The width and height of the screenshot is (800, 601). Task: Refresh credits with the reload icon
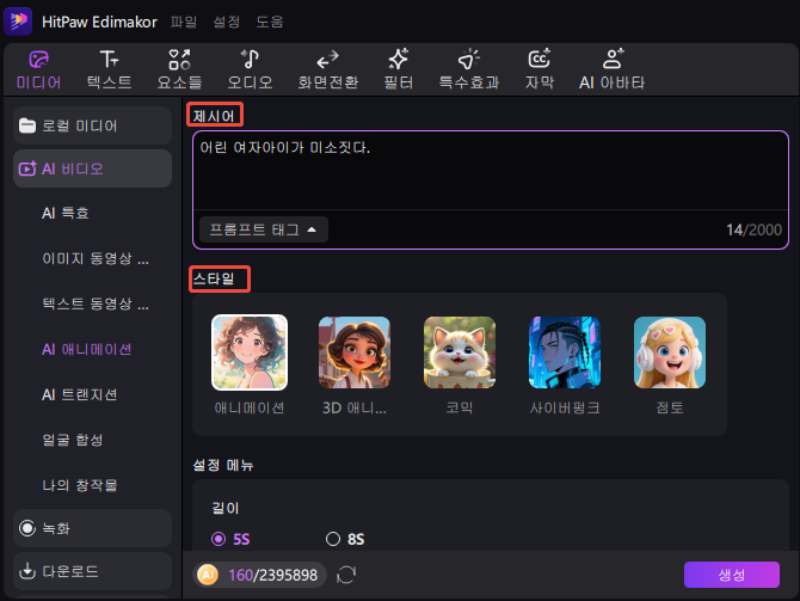pyautogui.click(x=344, y=575)
